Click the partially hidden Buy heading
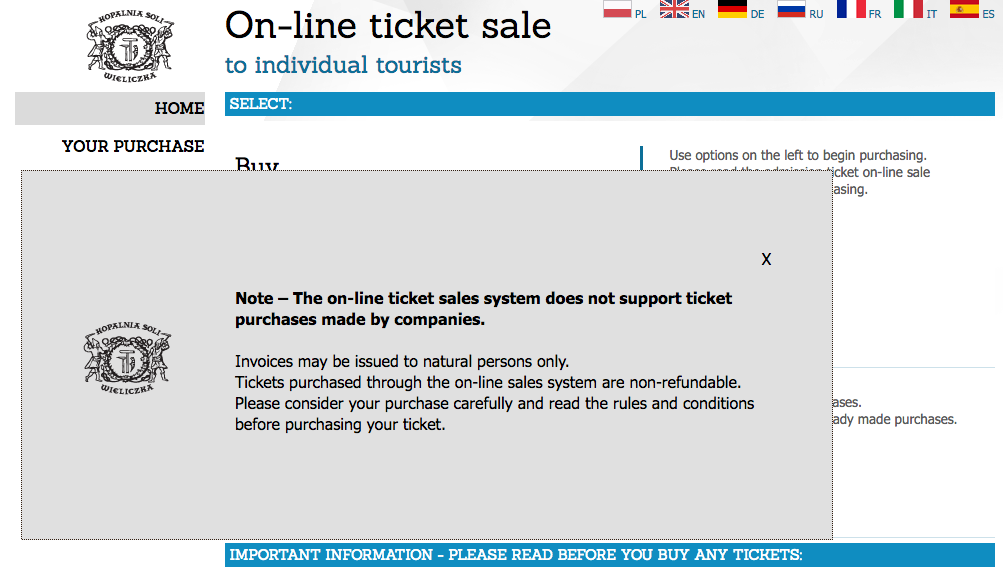 (x=257, y=163)
